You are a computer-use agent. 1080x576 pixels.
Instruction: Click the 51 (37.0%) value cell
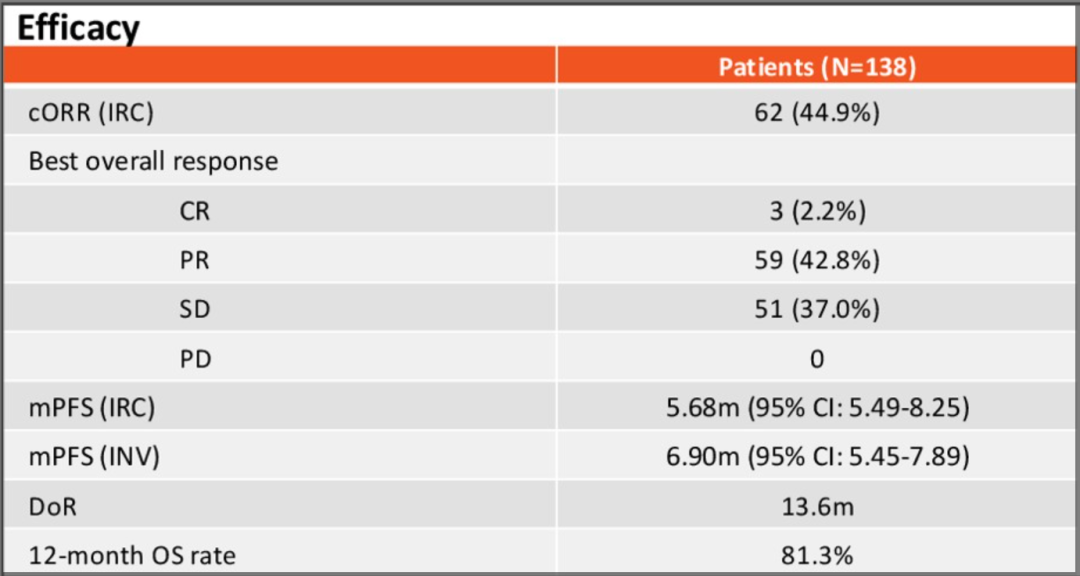[817, 309]
